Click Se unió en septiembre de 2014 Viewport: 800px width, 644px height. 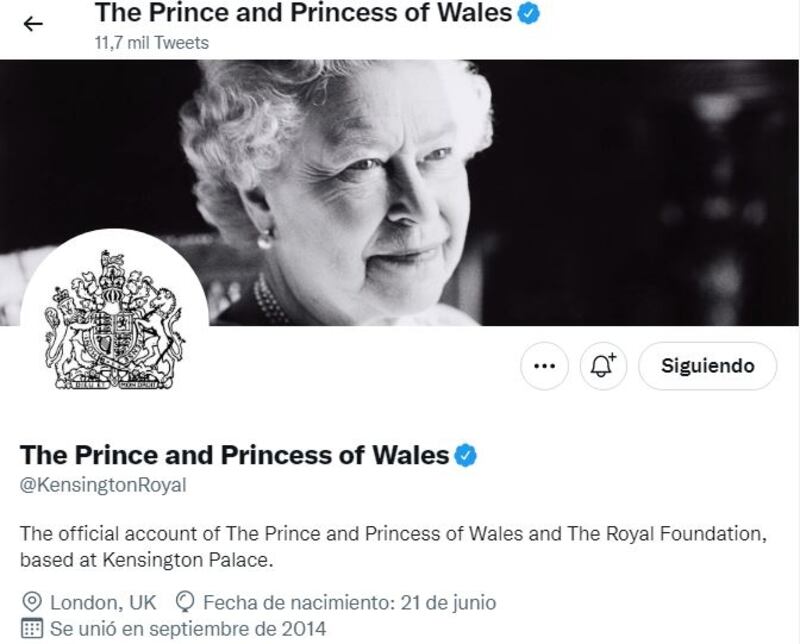point(188,629)
